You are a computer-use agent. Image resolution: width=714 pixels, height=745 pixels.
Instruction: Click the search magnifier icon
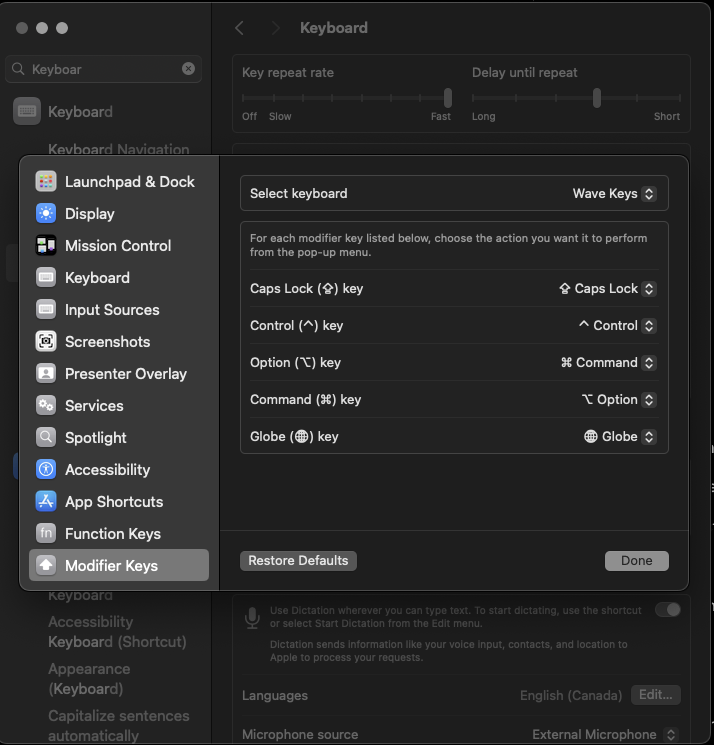tap(18, 69)
